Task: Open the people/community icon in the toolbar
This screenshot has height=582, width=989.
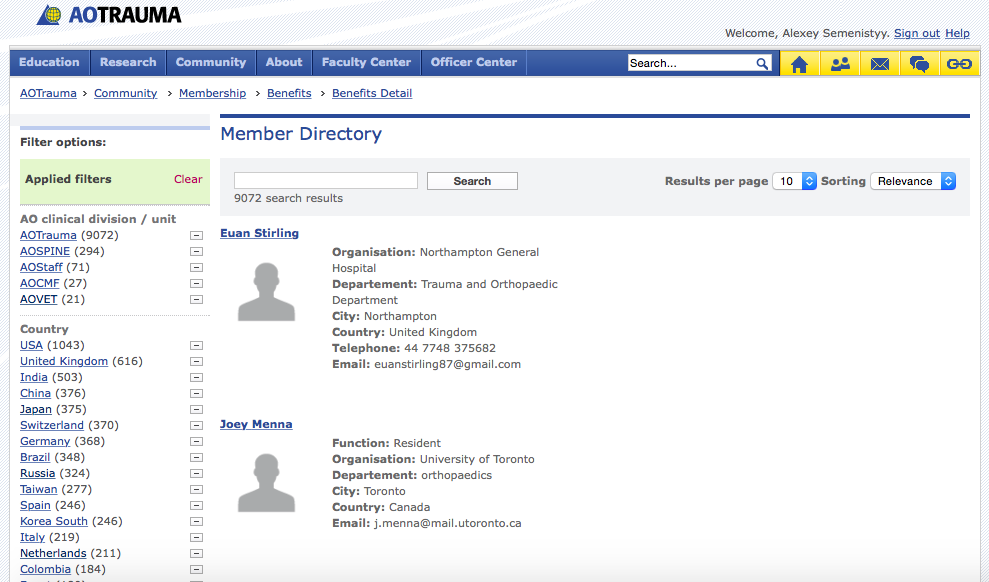Action: (x=840, y=64)
